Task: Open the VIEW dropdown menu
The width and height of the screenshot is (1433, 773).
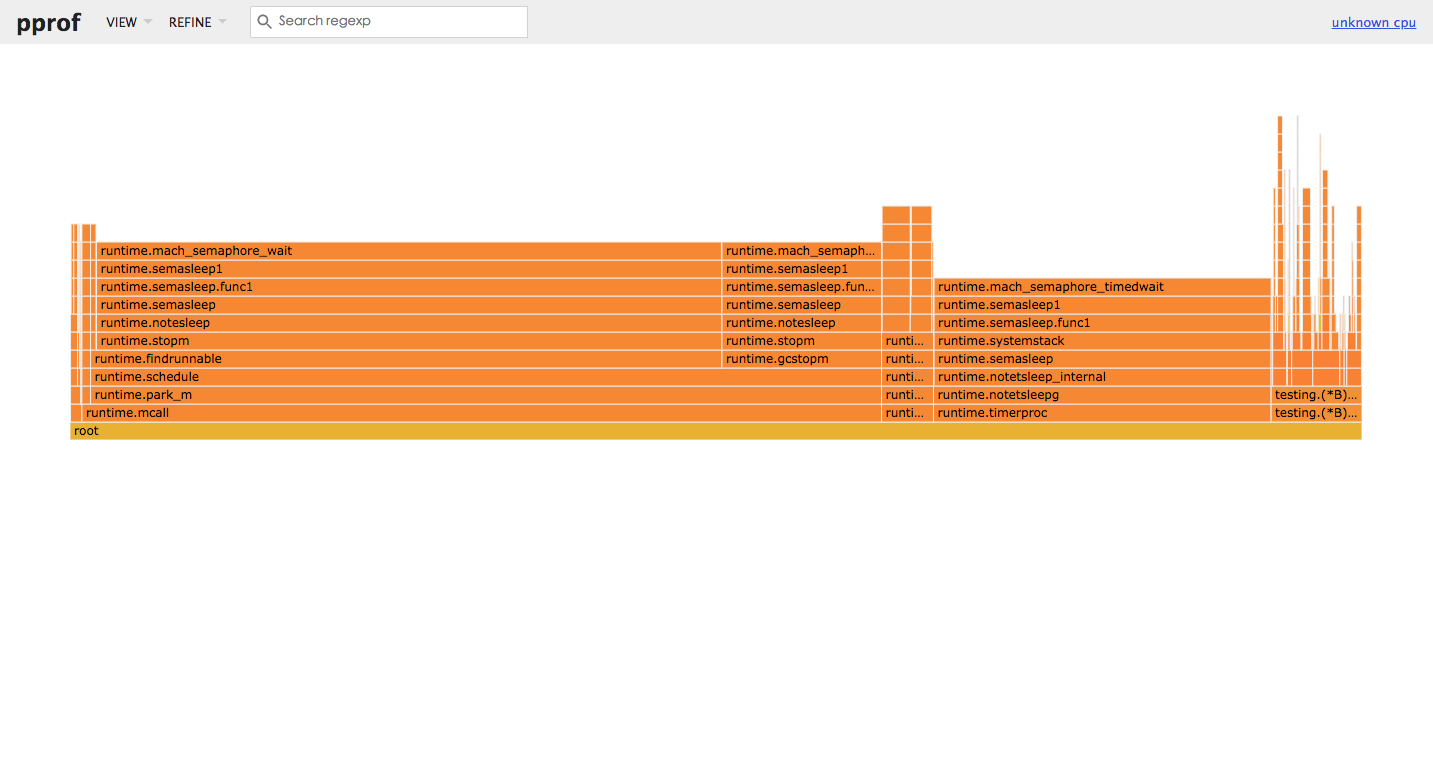Action: point(129,22)
